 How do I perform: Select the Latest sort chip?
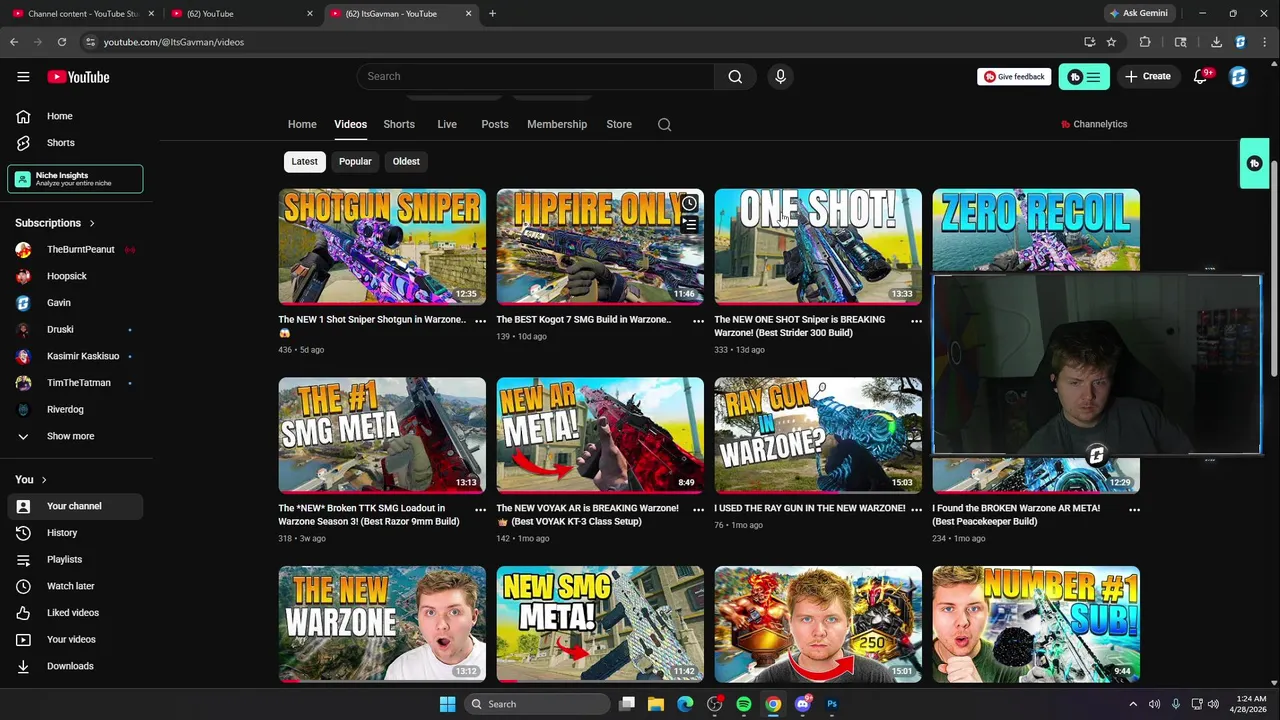click(x=304, y=161)
